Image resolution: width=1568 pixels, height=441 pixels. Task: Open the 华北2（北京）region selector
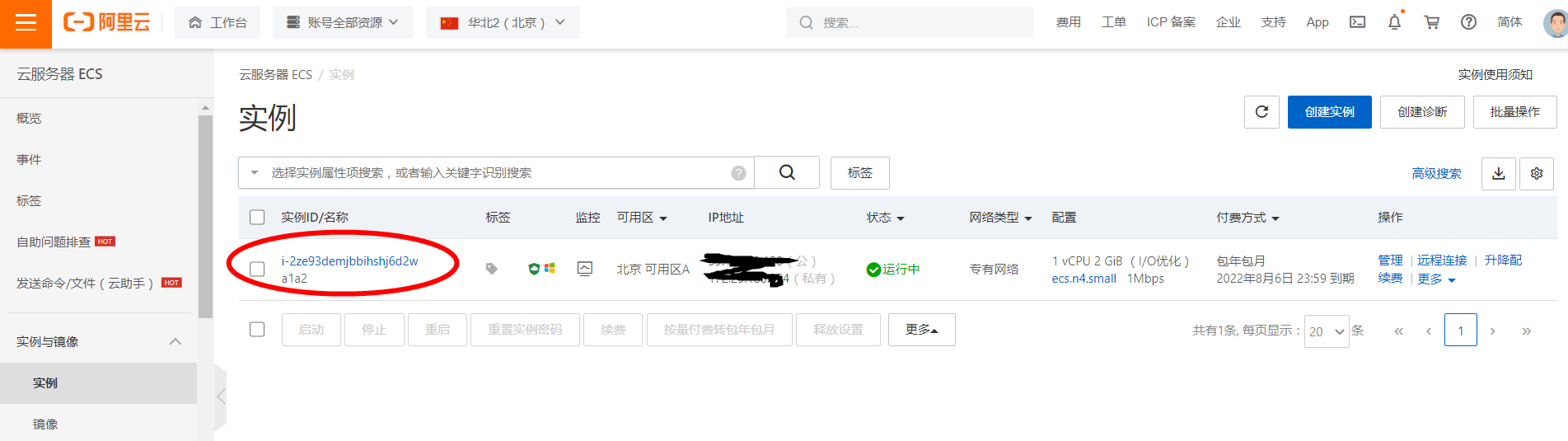tap(503, 22)
